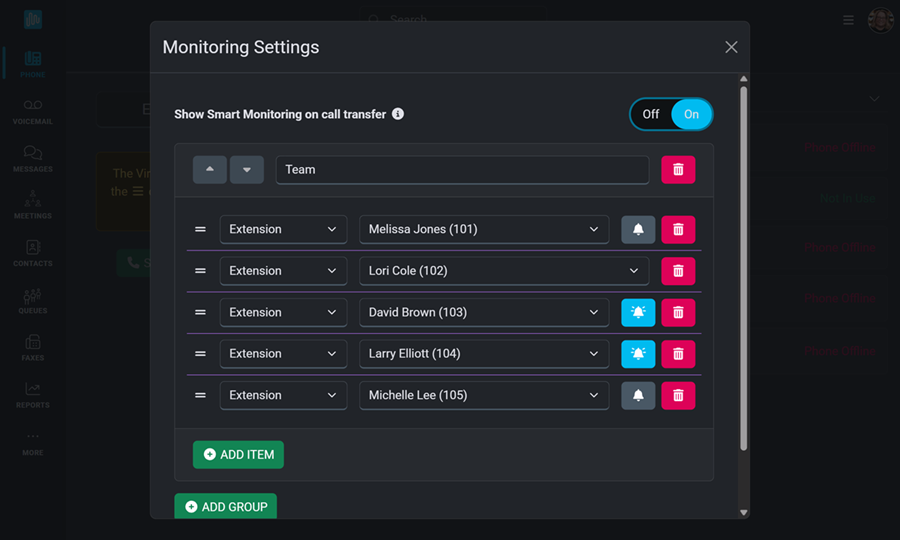900x540 pixels.
Task: Toggle bell alert for David Brown
Action: coord(638,312)
